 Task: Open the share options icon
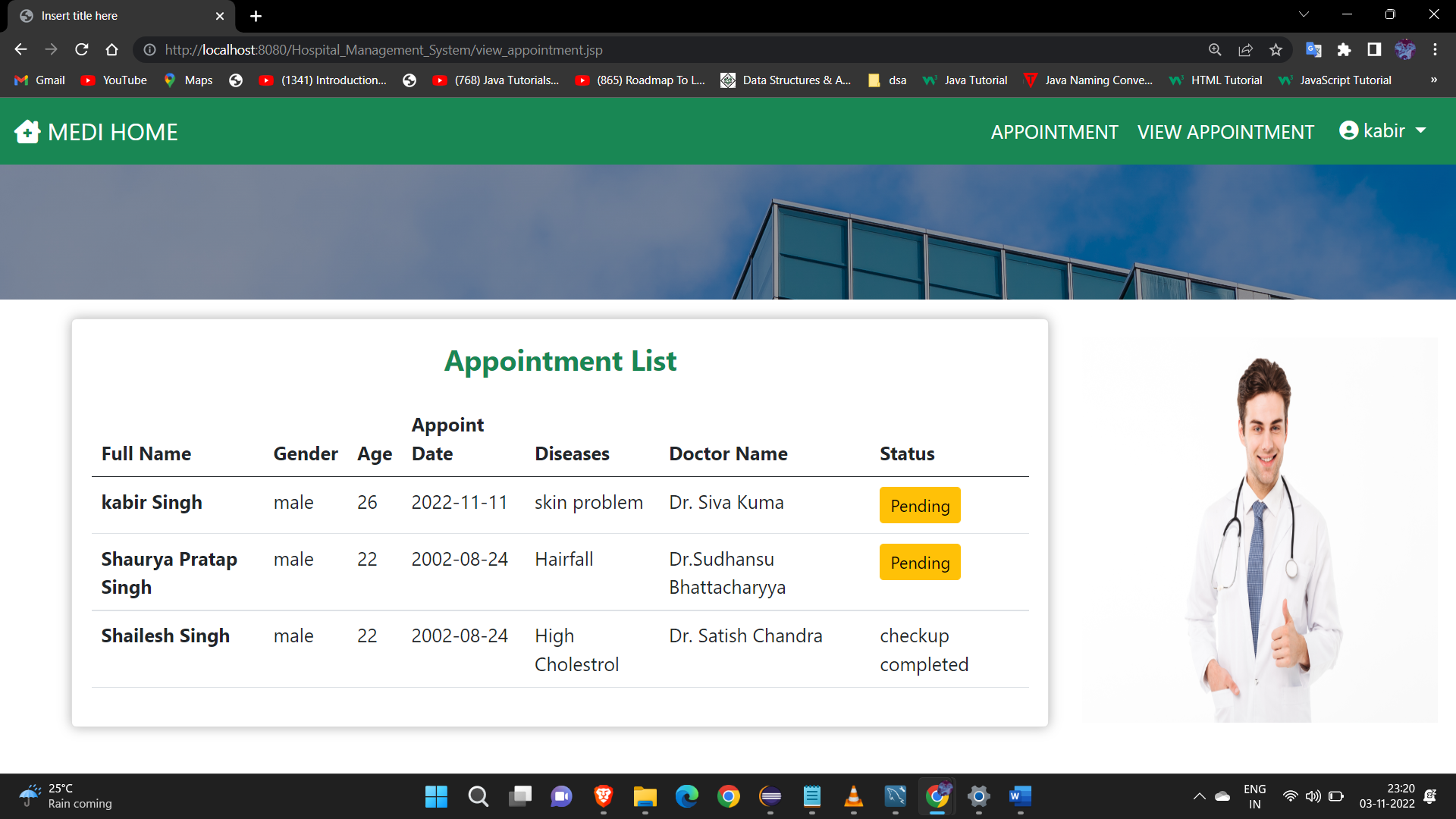1245,49
